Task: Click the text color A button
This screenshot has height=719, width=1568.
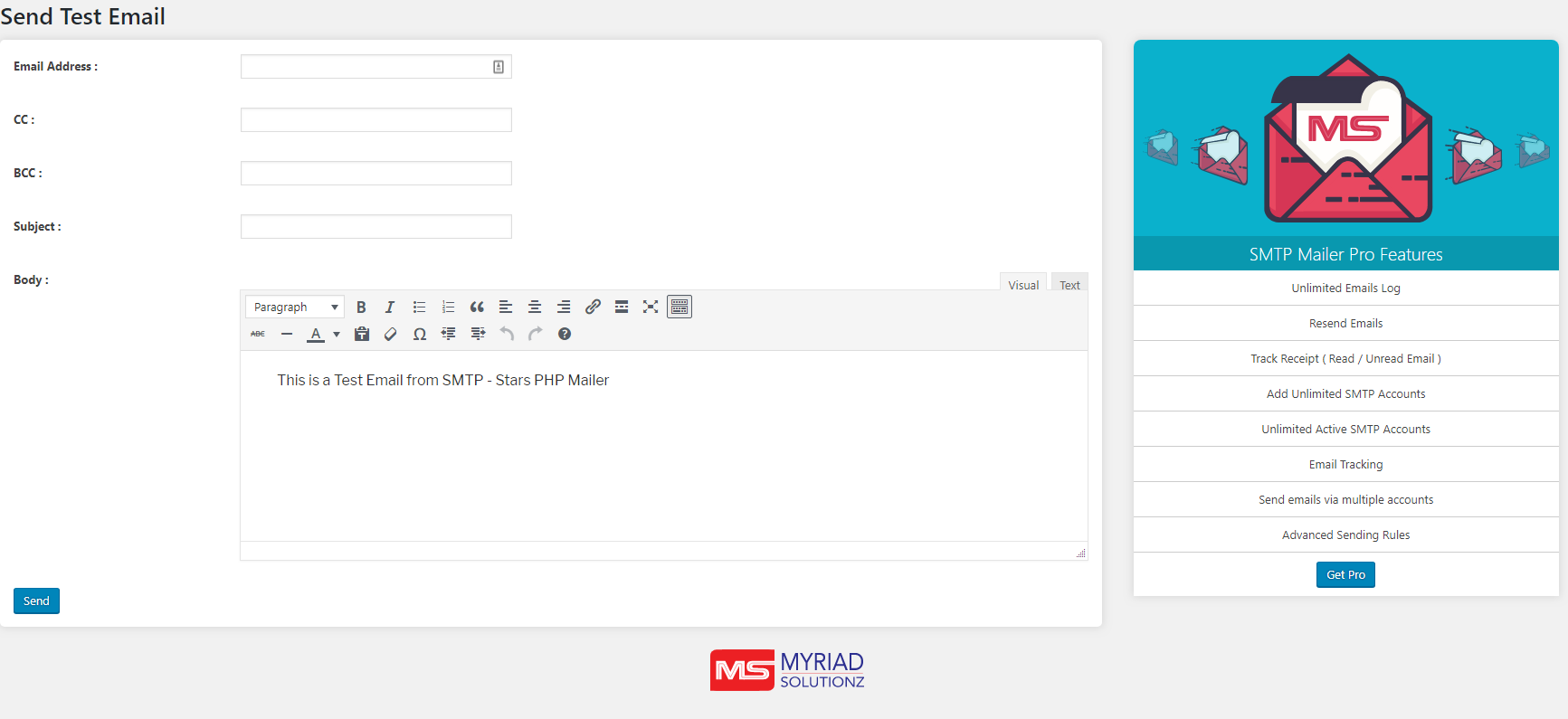Action: (x=315, y=335)
